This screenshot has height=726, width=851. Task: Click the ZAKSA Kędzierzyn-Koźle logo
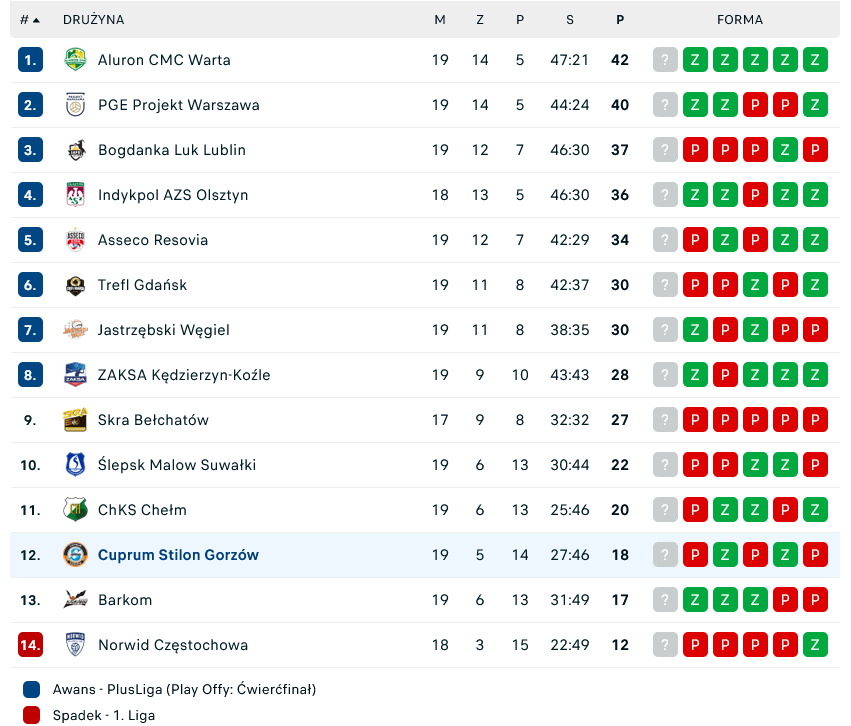click(x=75, y=375)
